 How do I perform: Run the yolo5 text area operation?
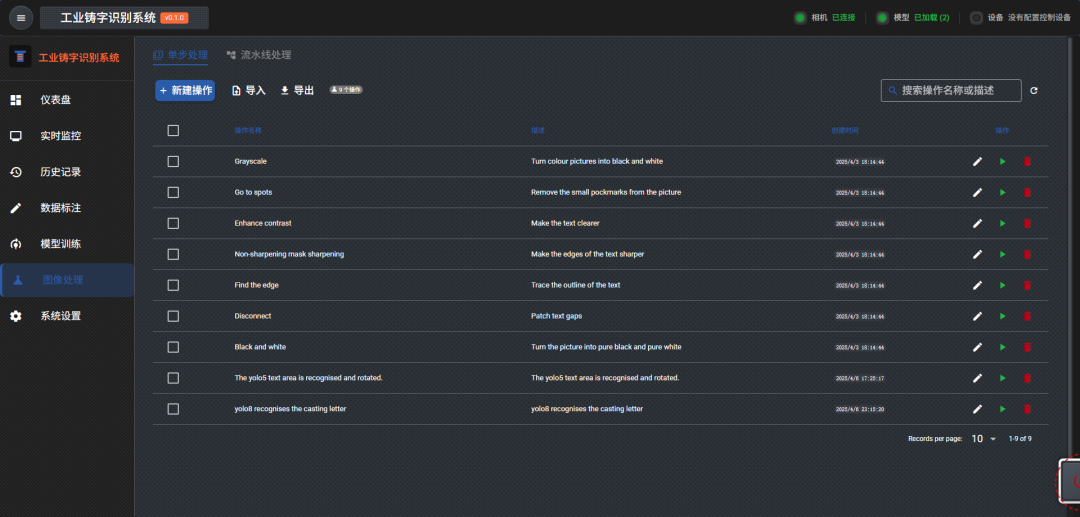click(1002, 378)
